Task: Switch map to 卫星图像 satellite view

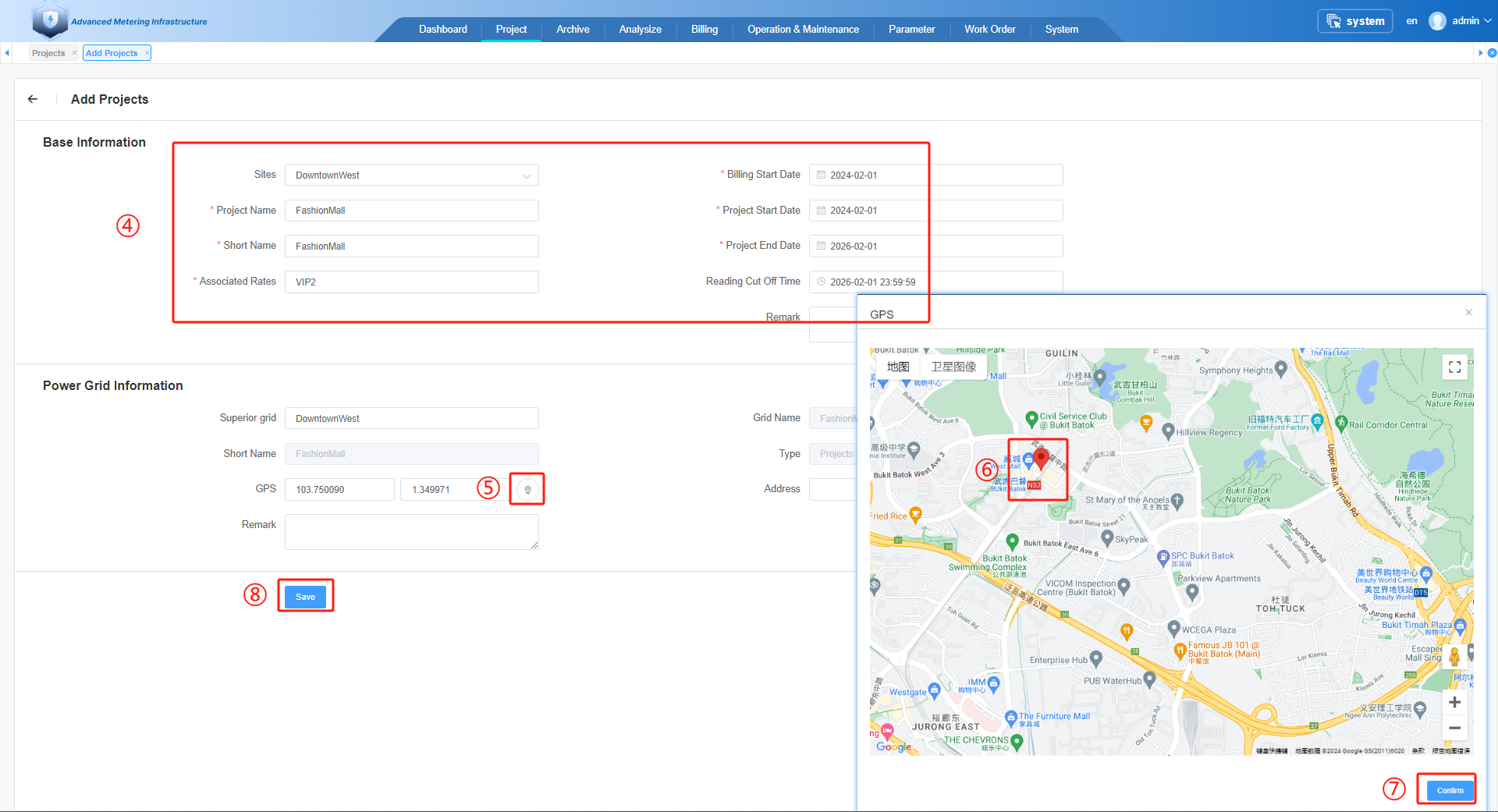Action: pyautogui.click(x=953, y=367)
